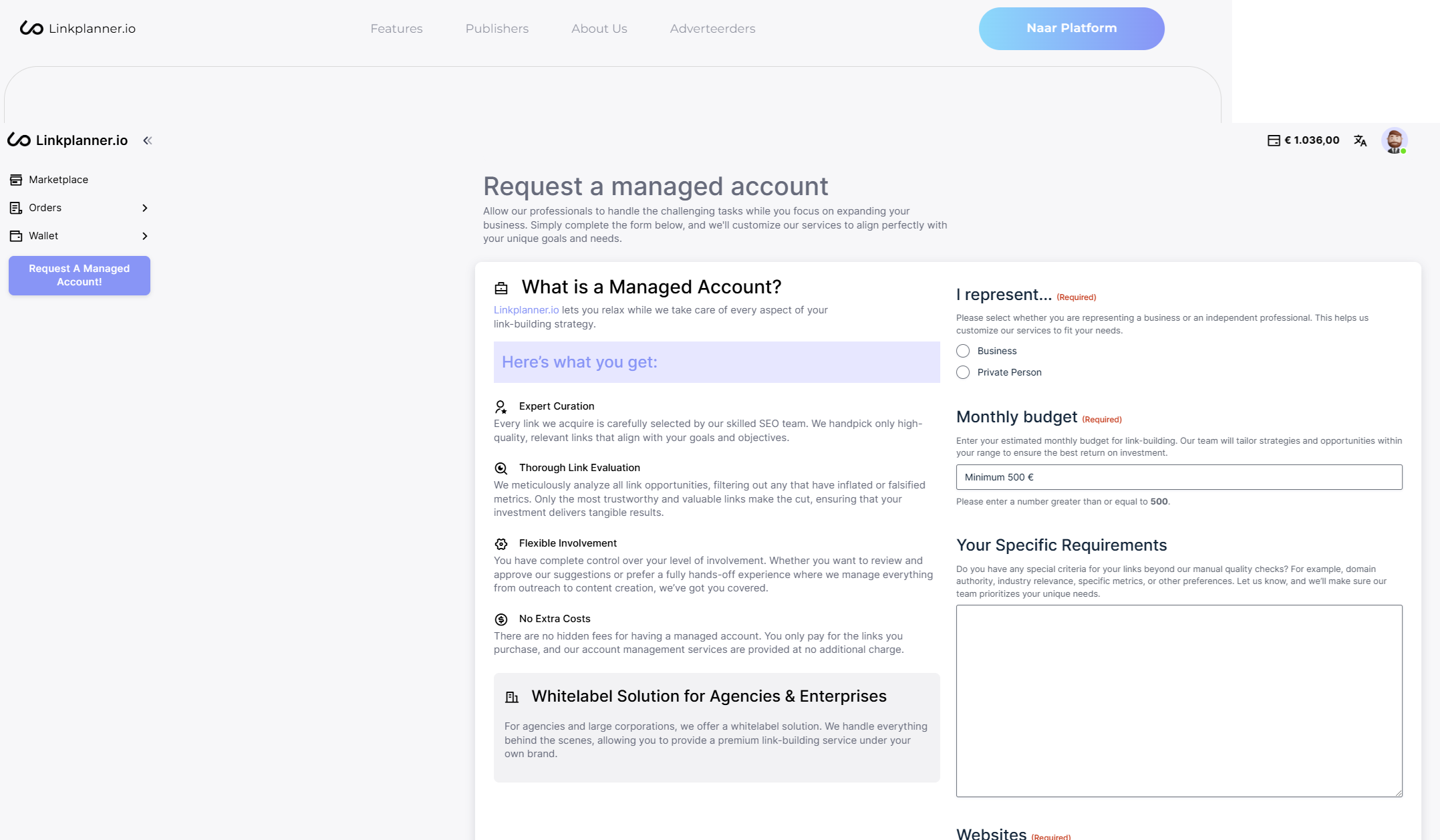Click the 'Here's what you get:' banner

(716, 362)
